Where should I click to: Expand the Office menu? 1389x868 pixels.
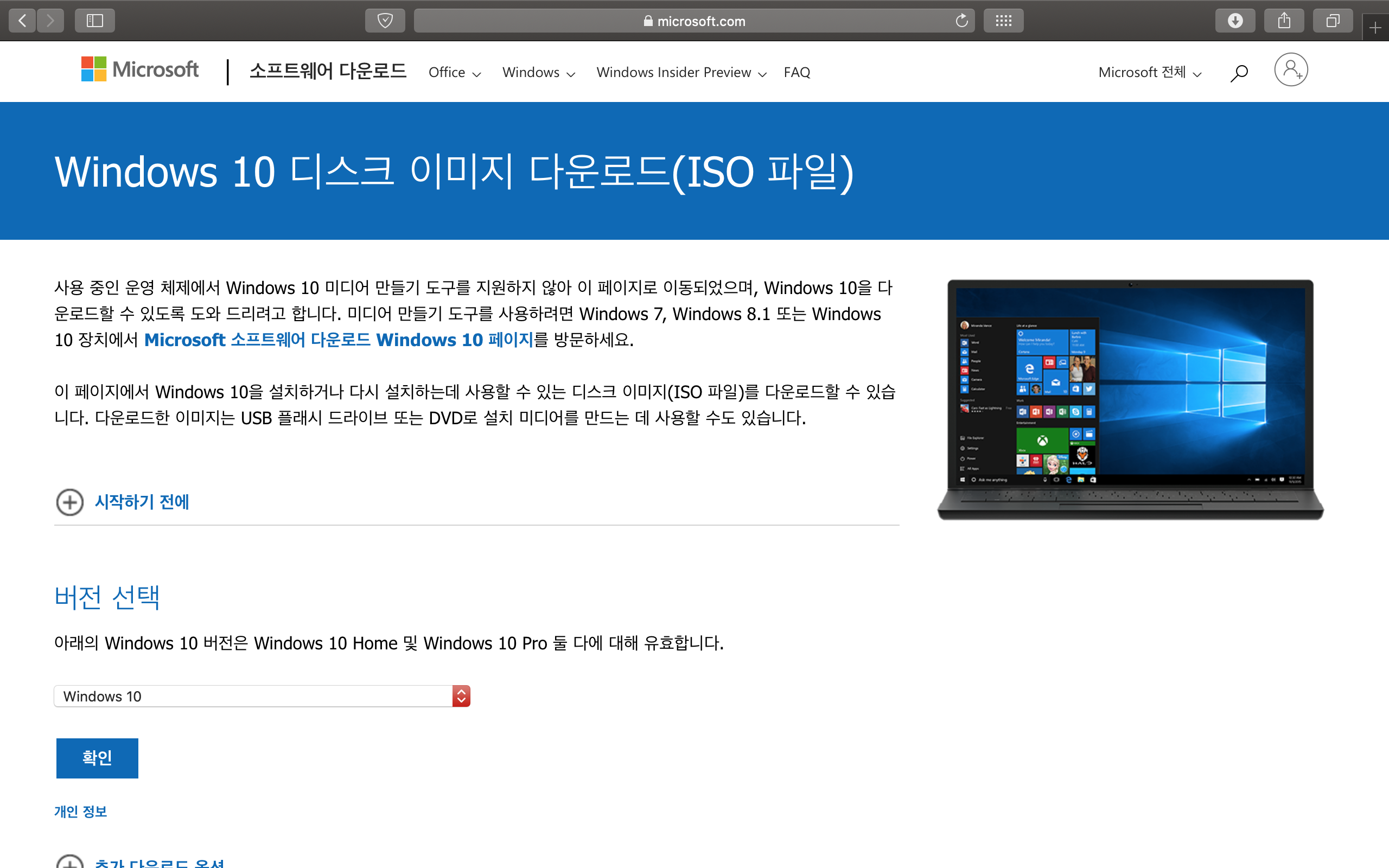(455, 72)
